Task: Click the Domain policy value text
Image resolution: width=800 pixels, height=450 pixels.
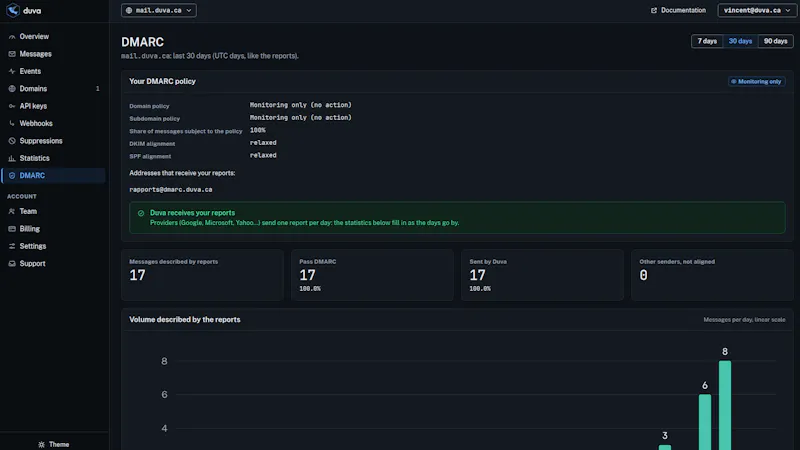Action: [x=301, y=105]
